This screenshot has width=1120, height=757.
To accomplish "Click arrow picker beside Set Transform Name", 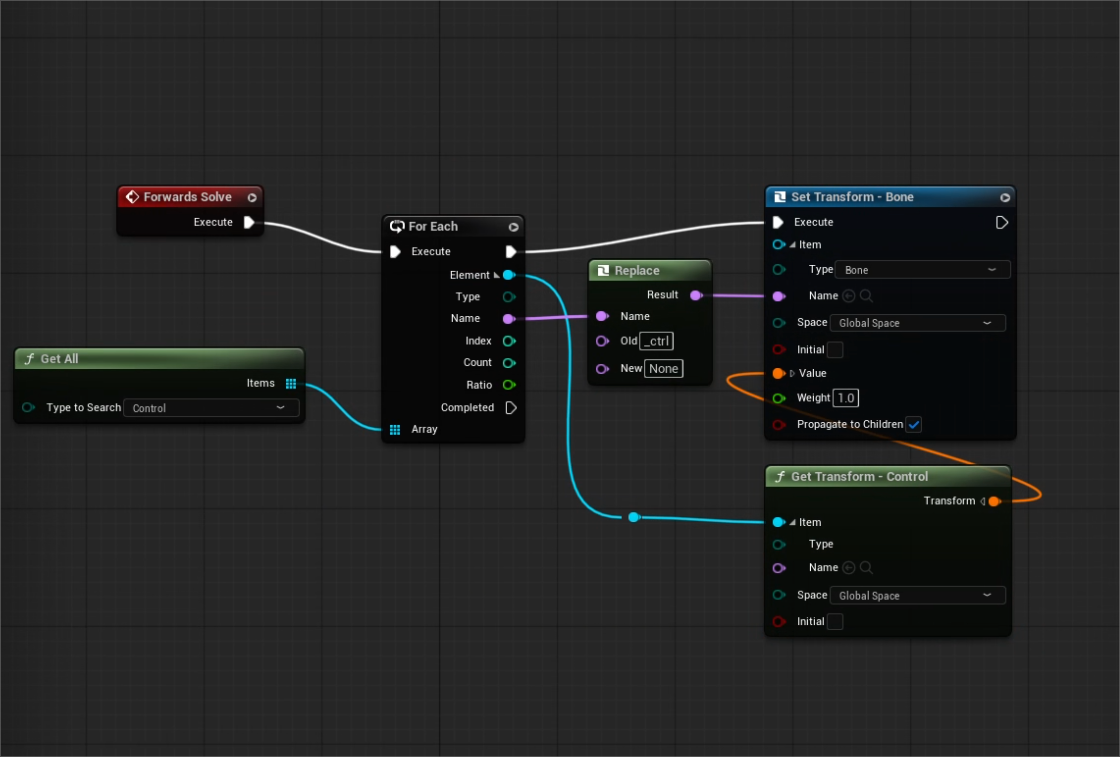I will (x=849, y=296).
